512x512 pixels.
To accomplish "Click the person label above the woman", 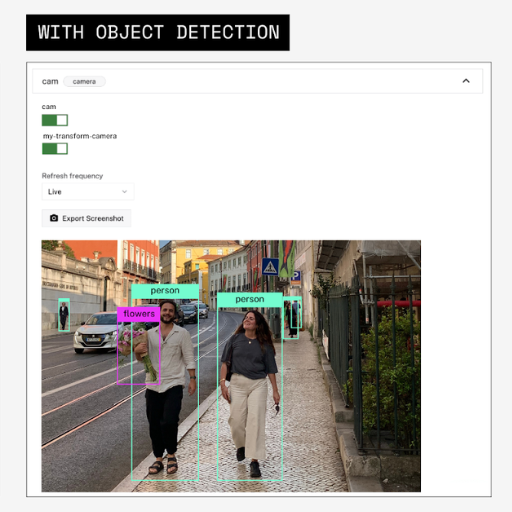I will point(250,299).
